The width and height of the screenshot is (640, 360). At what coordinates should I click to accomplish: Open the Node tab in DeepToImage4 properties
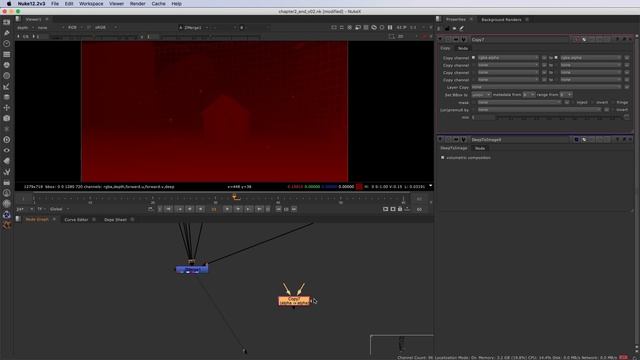coord(480,148)
